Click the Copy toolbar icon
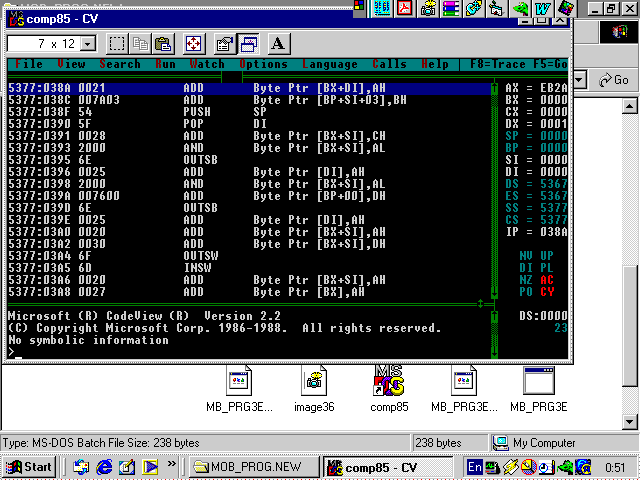Viewport: 640px width, 481px height. click(140, 44)
